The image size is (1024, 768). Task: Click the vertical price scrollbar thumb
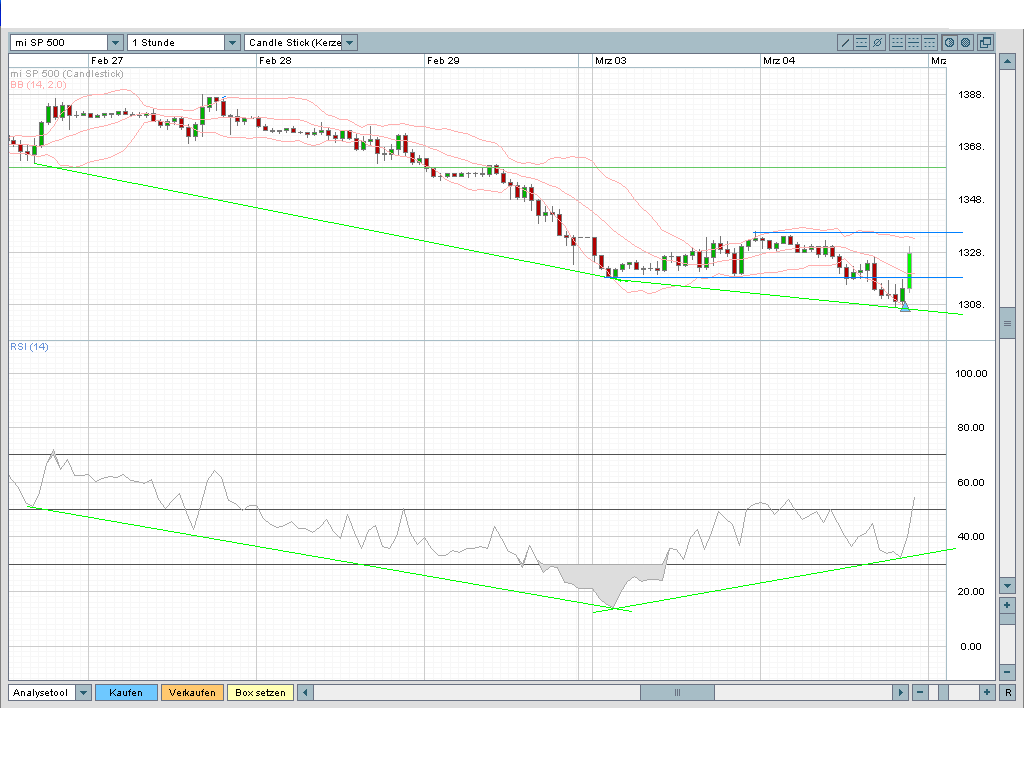tap(1007, 323)
